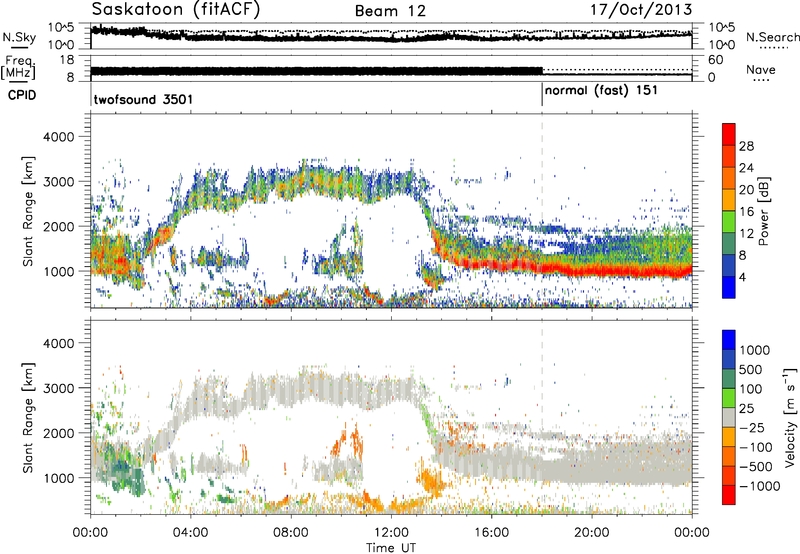
Task: Click the dotted line sample under Nave
Action: tap(761, 81)
